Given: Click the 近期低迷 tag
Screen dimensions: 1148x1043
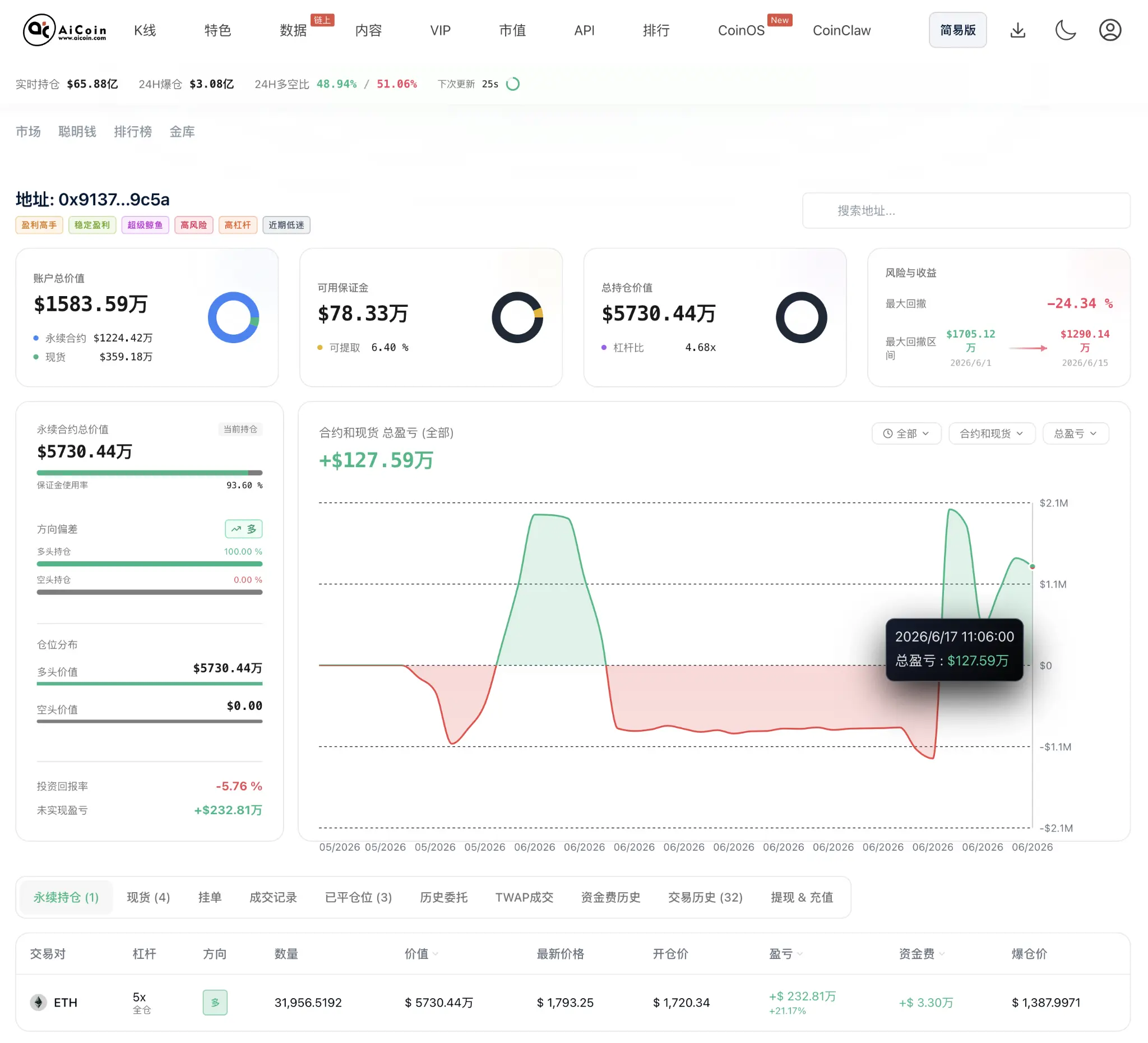Looking at the screenshot, I should (286, 225).
